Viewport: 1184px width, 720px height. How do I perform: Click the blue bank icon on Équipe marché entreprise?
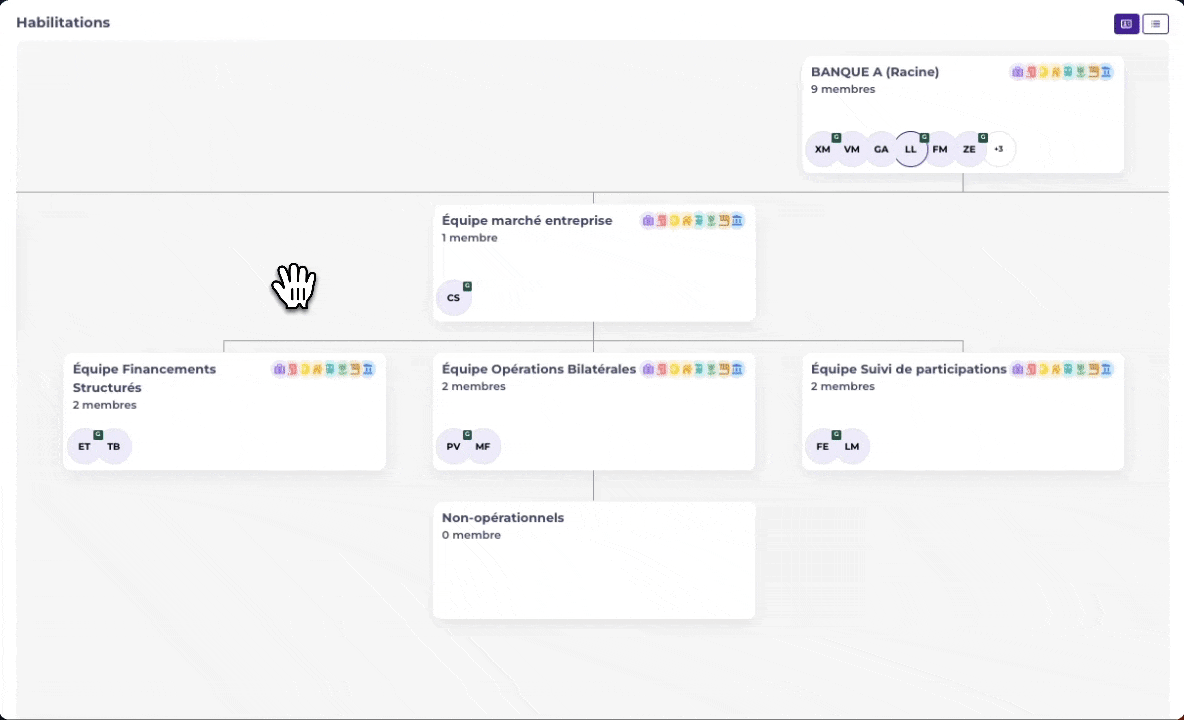pos(737,220)
